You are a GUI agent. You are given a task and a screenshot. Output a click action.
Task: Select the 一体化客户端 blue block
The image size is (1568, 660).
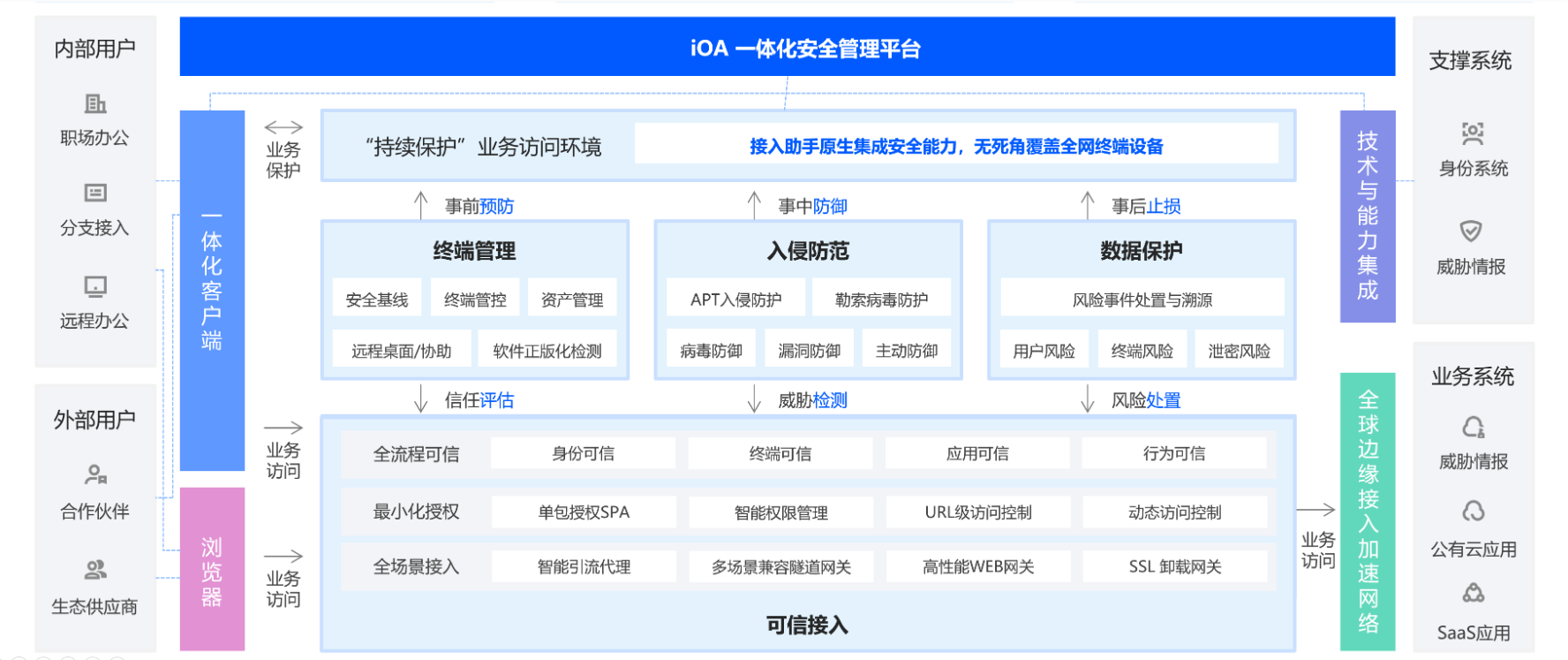212,291
